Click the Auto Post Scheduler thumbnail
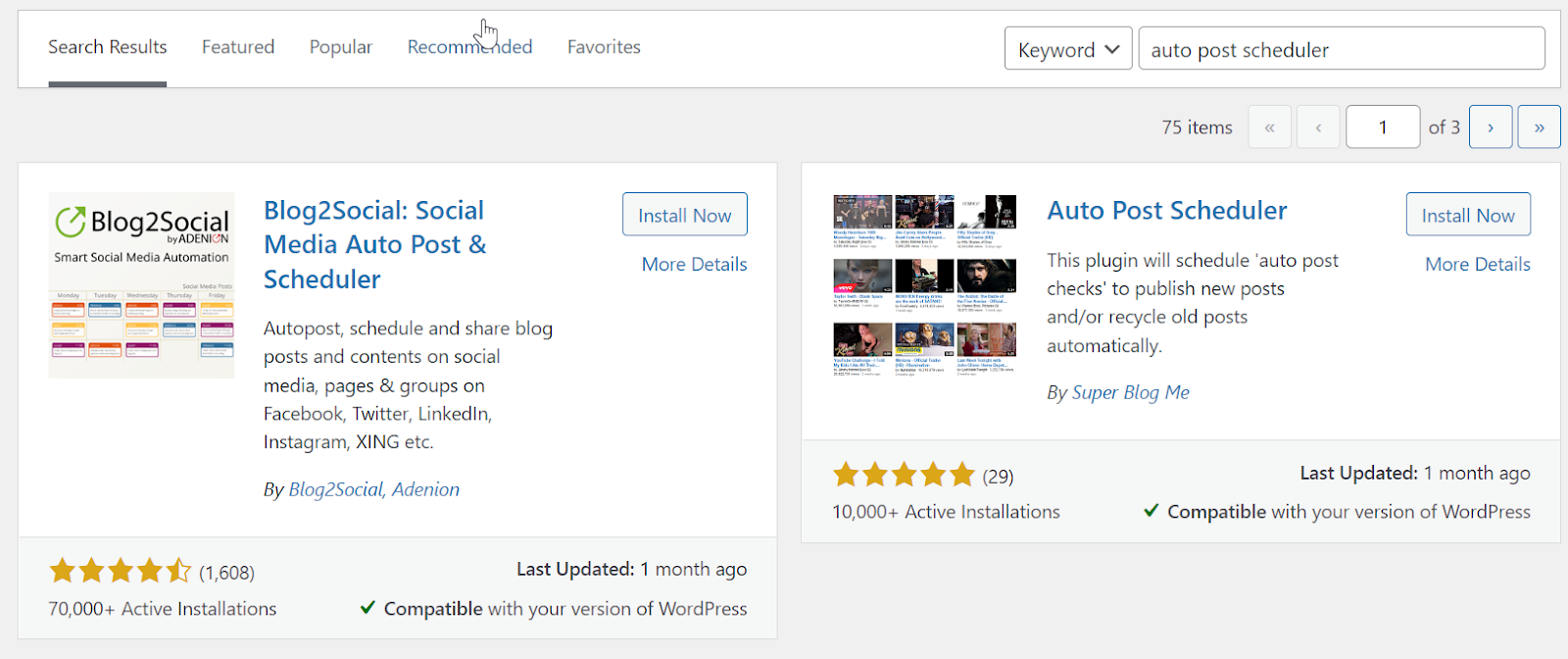Viewport: 1568px width, 659px height. 925,285
